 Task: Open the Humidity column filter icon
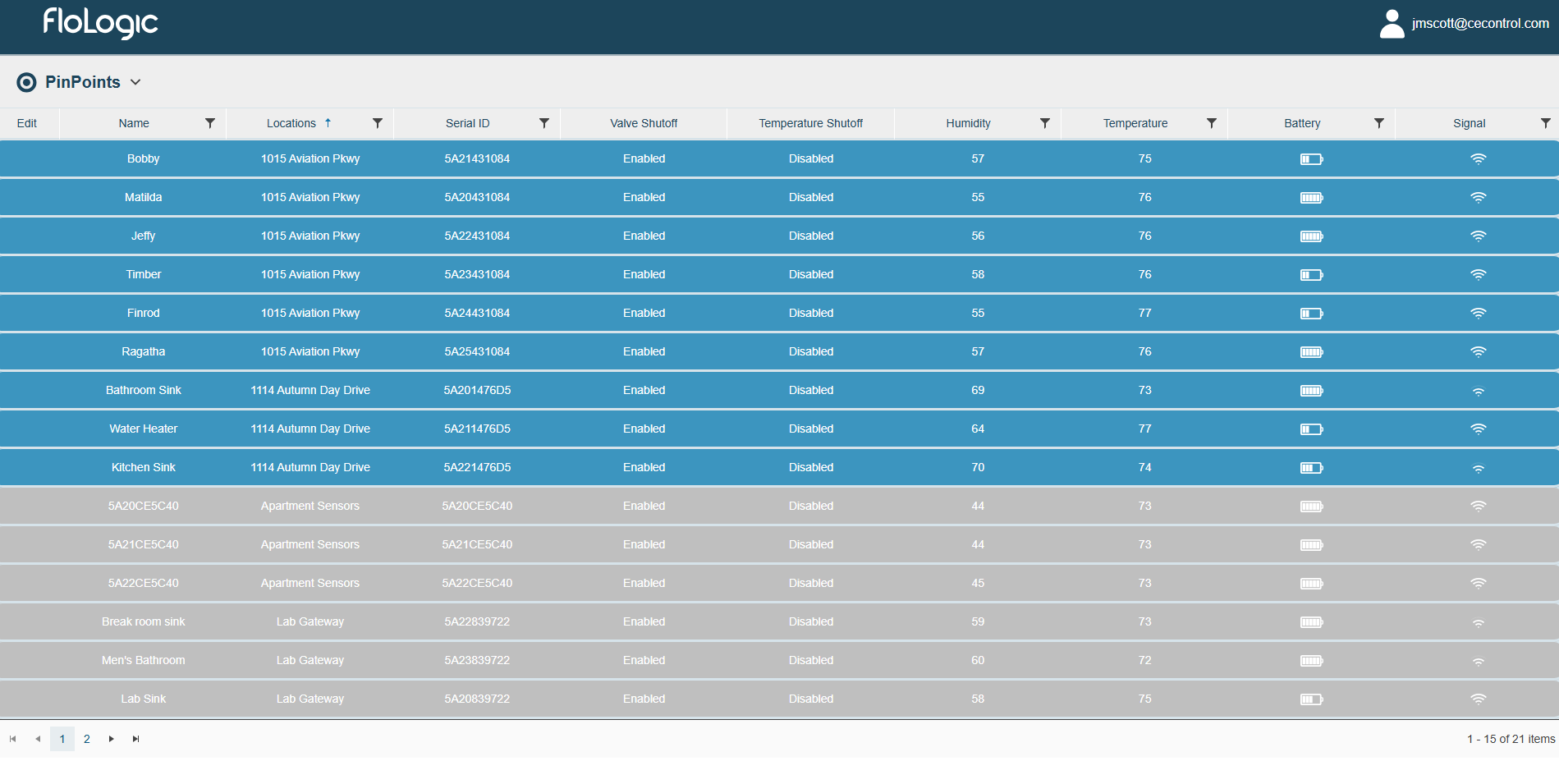1045,123
